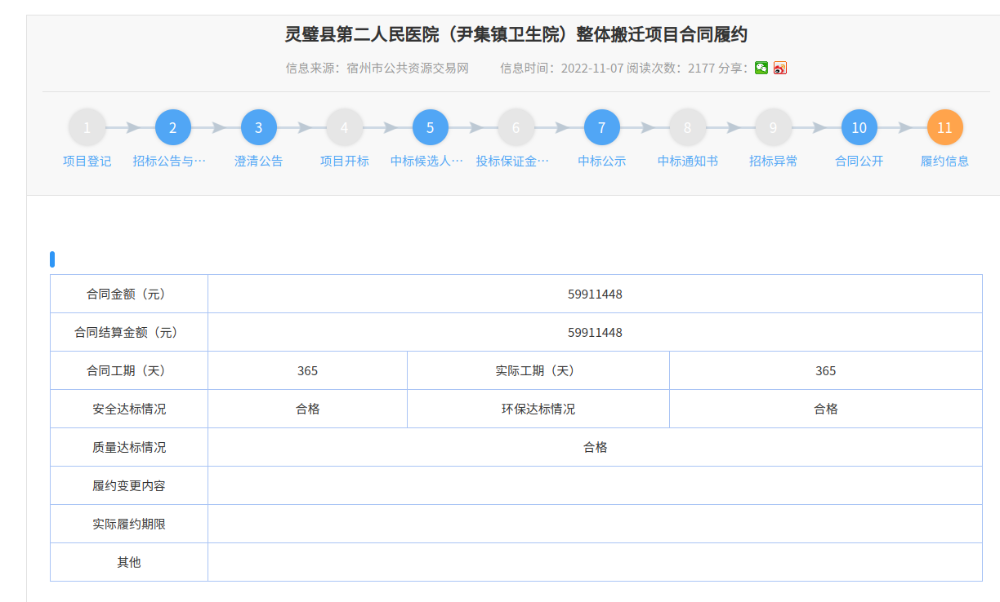Select step 2 circle in process bar
The height and width of the screenshot is (602, 1000).
tap(173, 128)
